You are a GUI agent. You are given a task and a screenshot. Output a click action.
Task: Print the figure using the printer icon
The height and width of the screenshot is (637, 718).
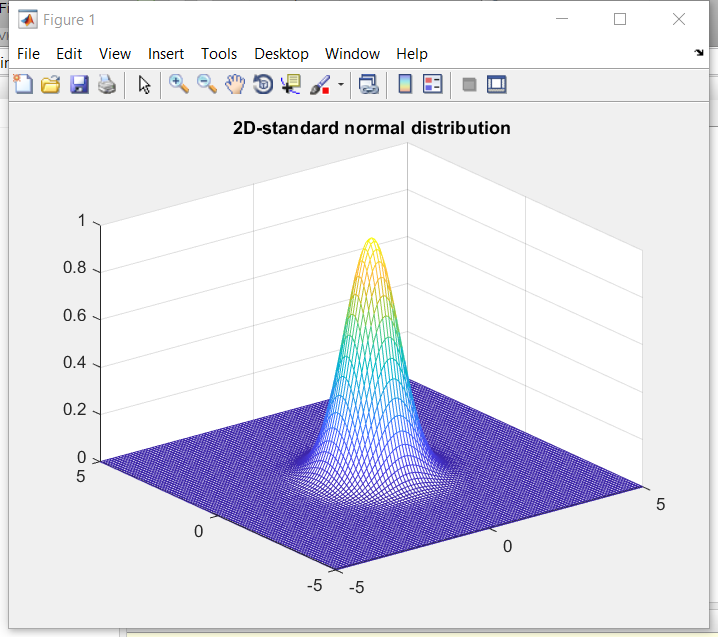click(107, 84)
